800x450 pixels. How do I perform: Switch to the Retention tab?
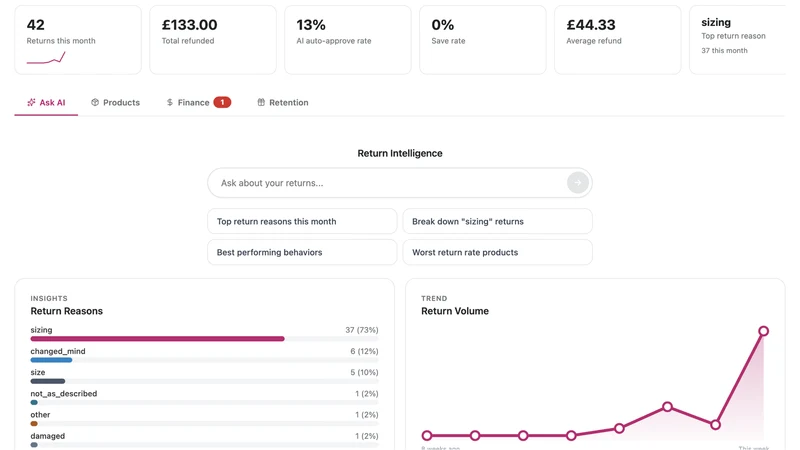283,103
